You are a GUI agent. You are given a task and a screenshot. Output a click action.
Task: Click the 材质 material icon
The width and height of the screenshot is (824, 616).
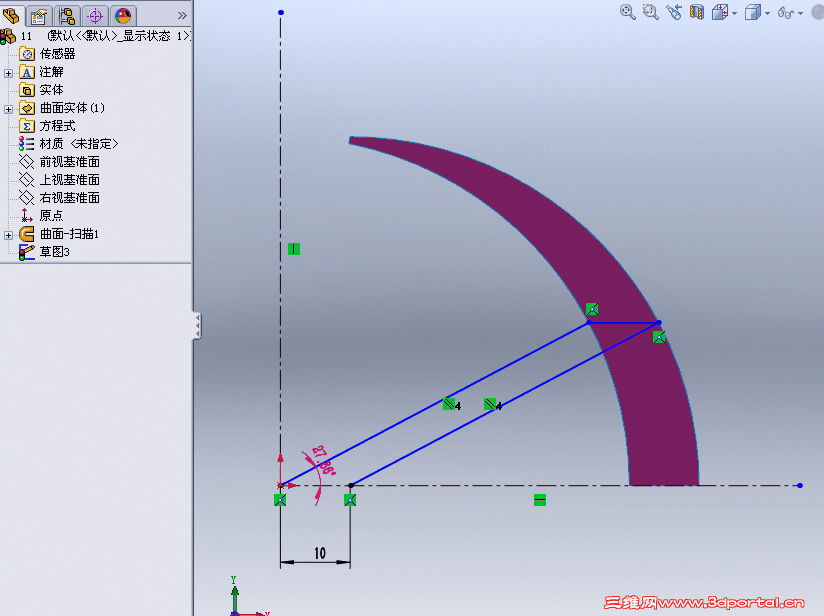pyautogui.click(x=26, y=143)
